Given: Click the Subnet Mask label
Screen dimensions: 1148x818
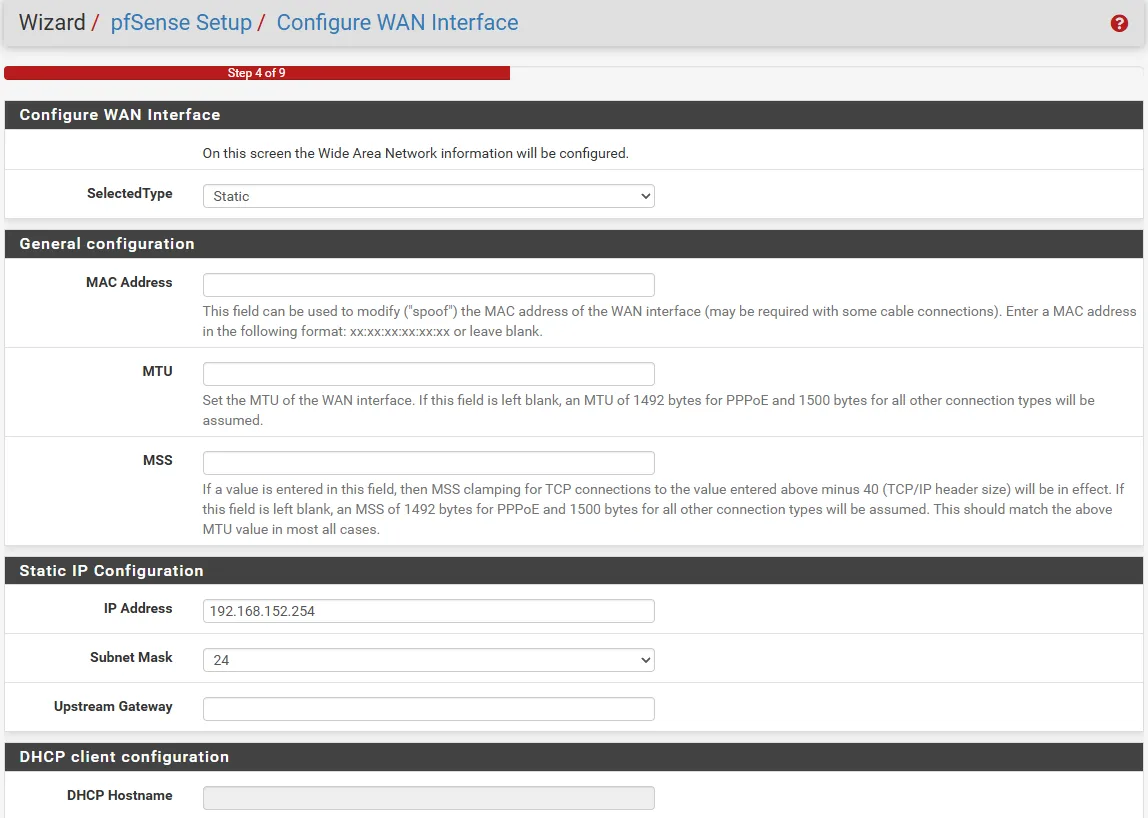Looking at the screenshot, I should pos(131,657).
